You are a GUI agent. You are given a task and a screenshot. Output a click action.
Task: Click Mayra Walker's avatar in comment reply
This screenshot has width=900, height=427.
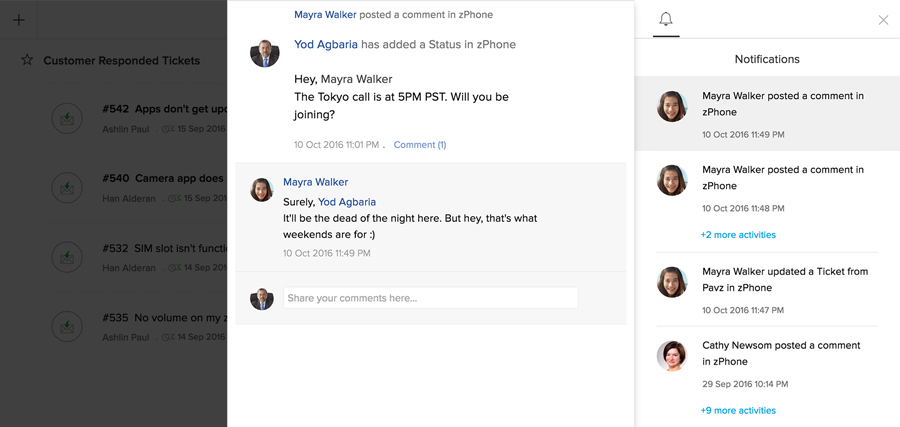pyautogui.click(x=261, y=189)
